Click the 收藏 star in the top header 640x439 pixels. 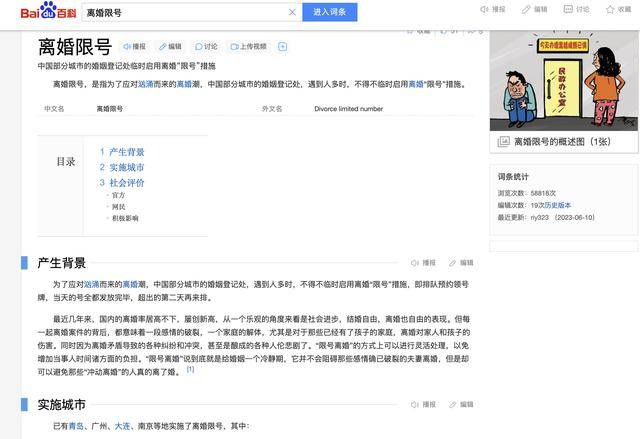[618, 9]
